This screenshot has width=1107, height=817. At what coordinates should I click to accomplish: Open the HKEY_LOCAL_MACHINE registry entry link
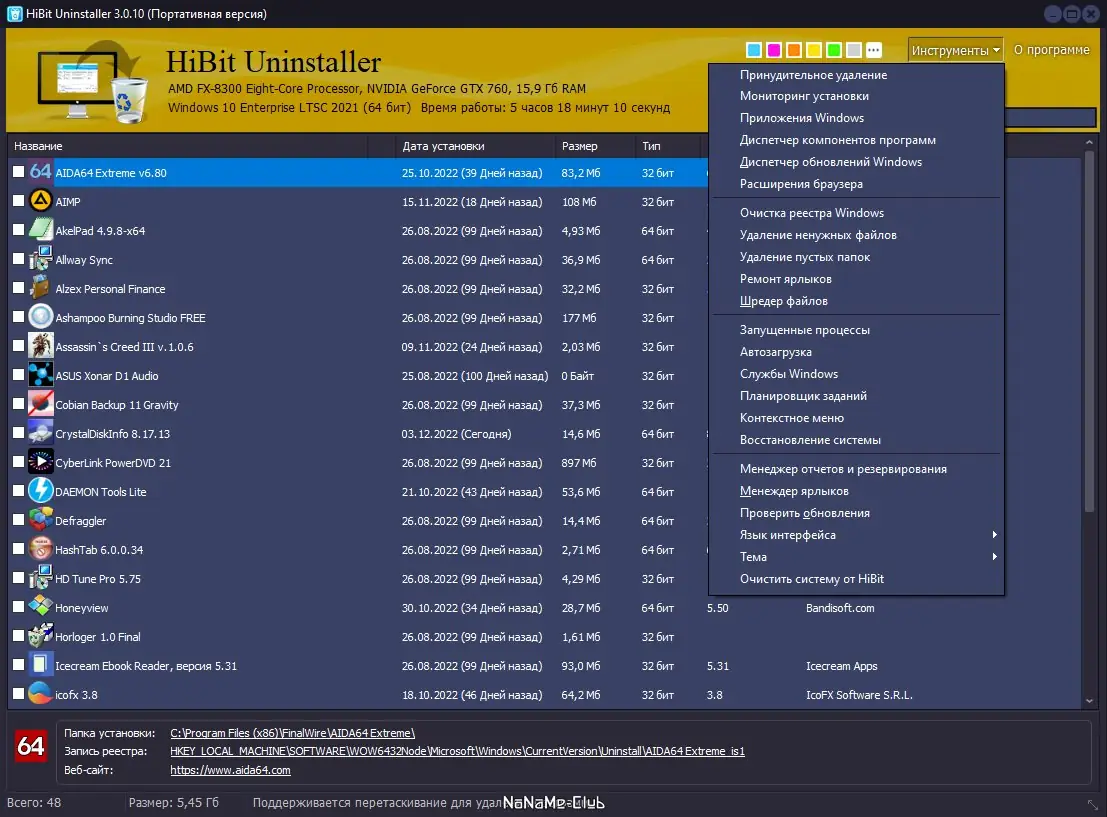click(x=457, y=751)
